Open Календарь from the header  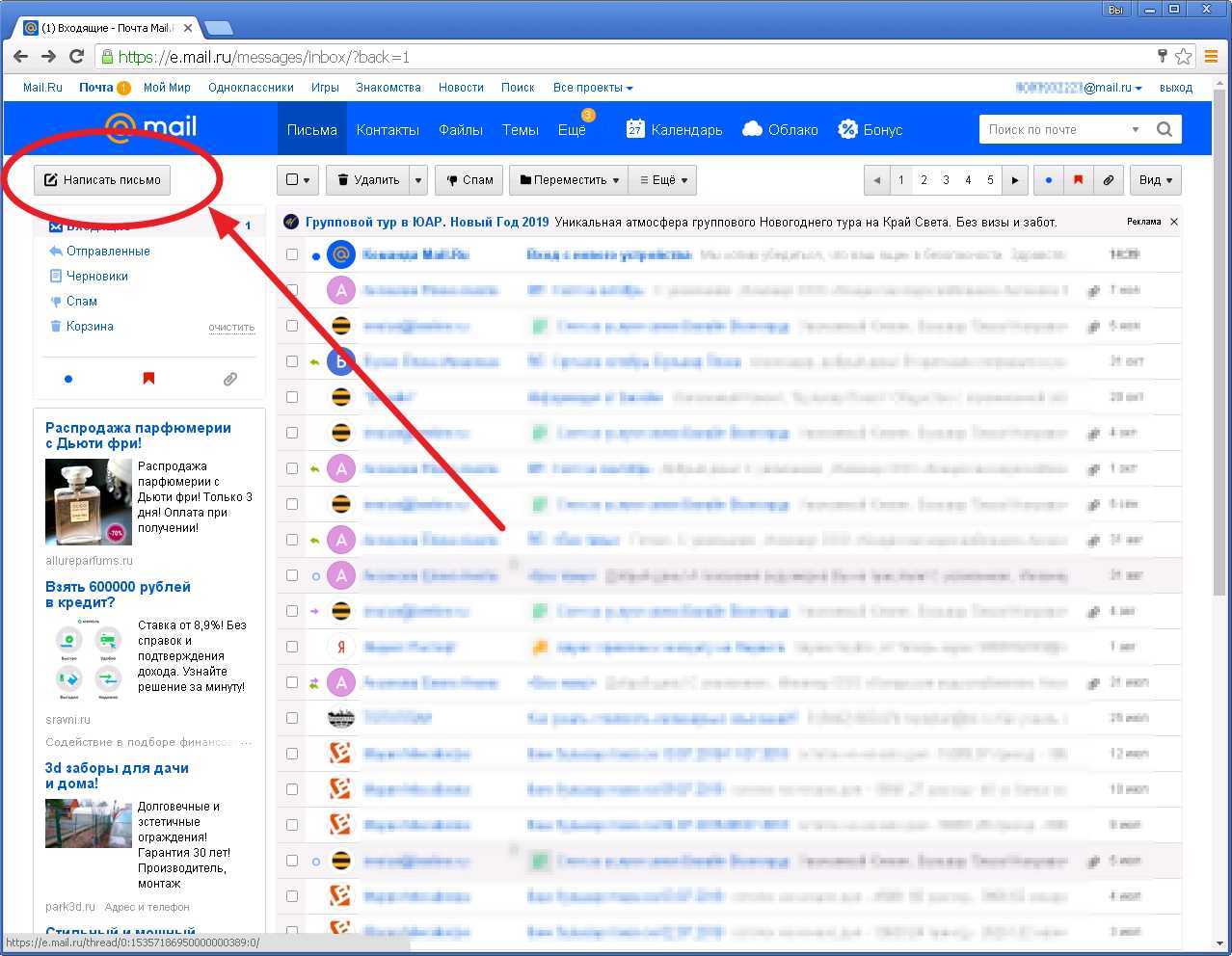tap(675, 129)
